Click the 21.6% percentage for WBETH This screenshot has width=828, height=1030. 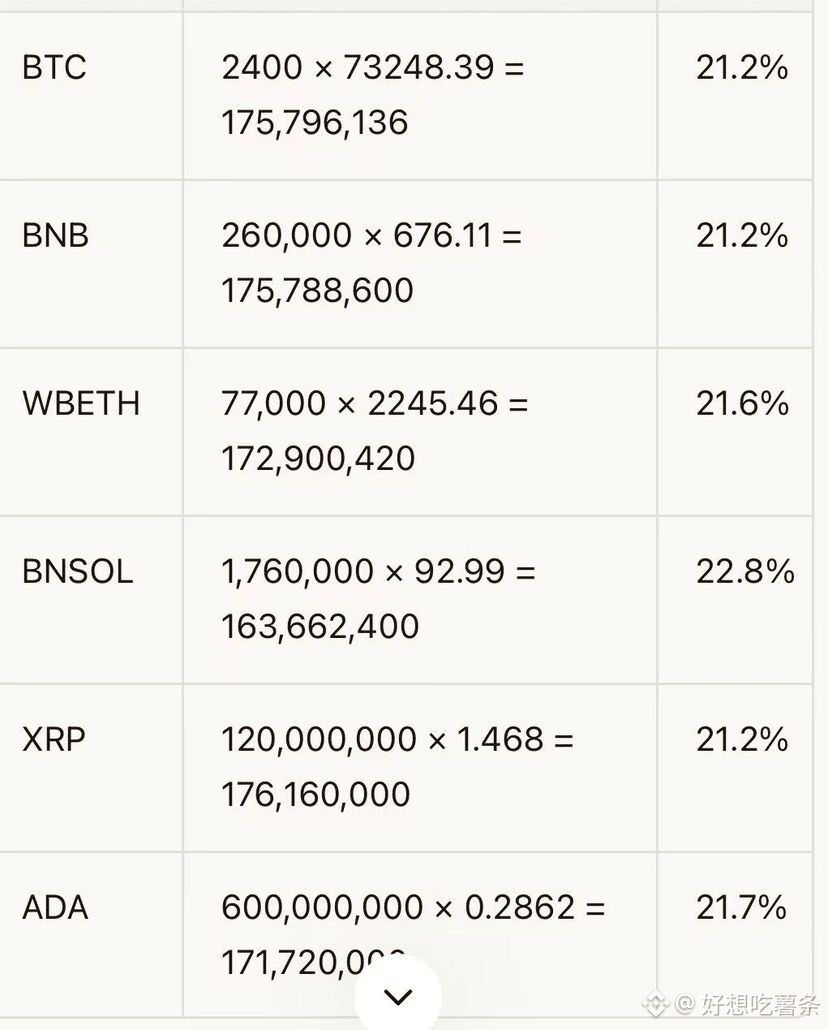coord(743,403)
